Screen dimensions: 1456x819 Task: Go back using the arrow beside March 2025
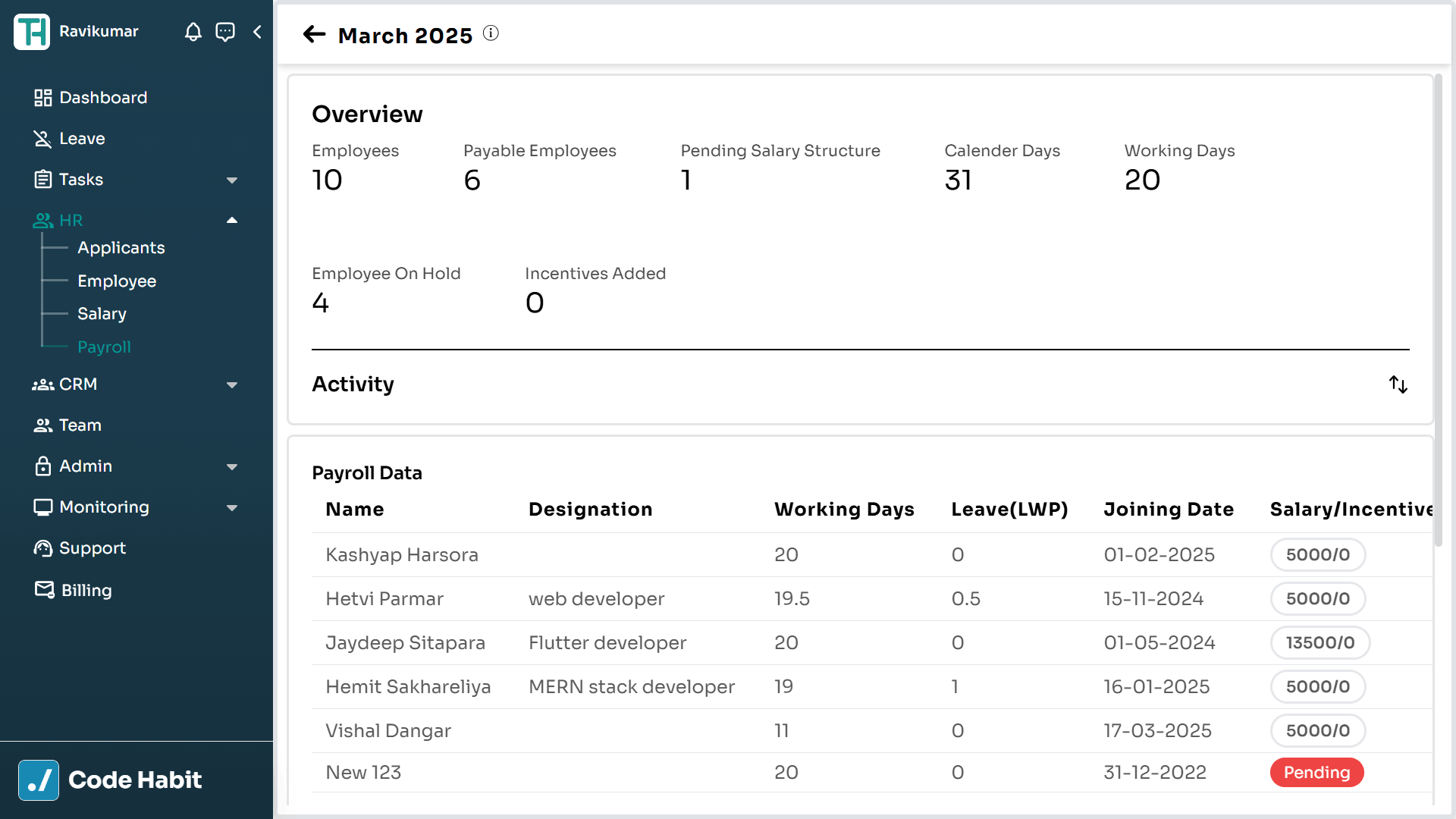pyautogui.click(x=314, y=34)
